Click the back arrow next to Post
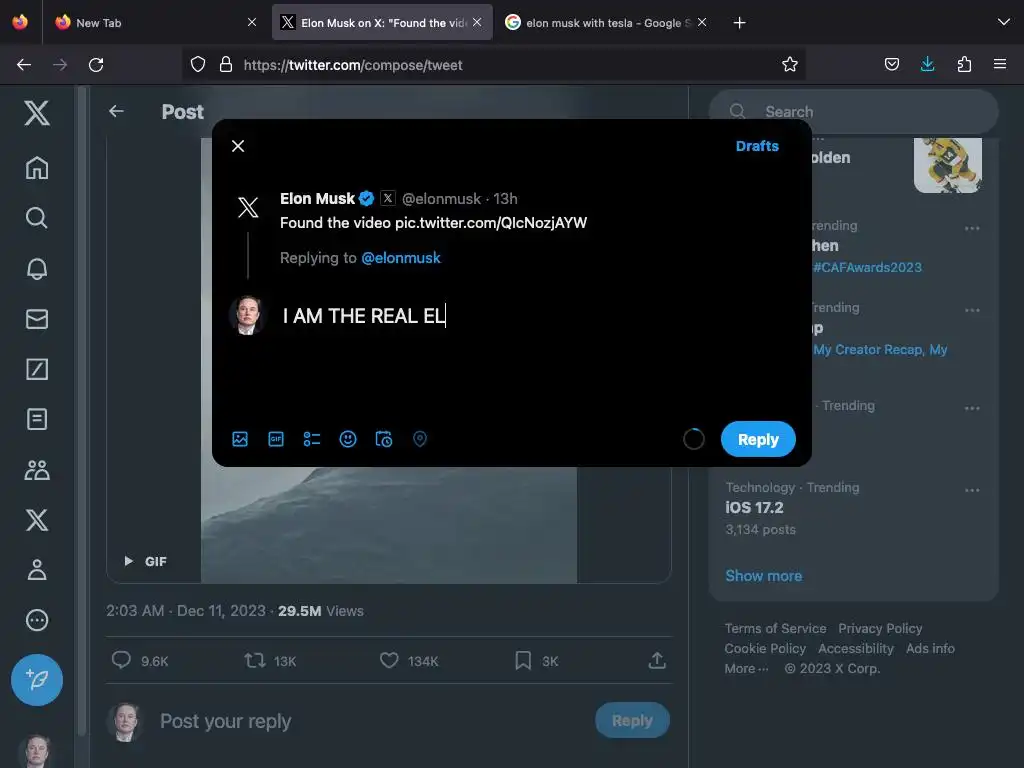This screenshot has height=768, width=1024. pyautogui.click(x=116, y=112)
